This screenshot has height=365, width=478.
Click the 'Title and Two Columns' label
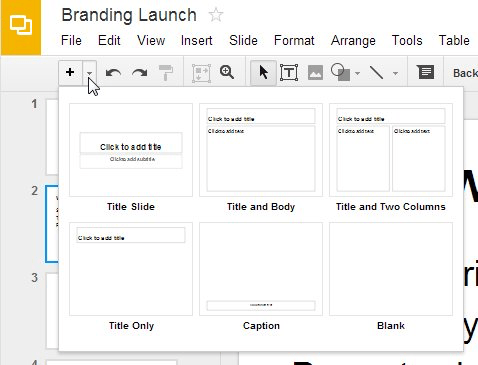pyautogui.click(x=391, y=207)
